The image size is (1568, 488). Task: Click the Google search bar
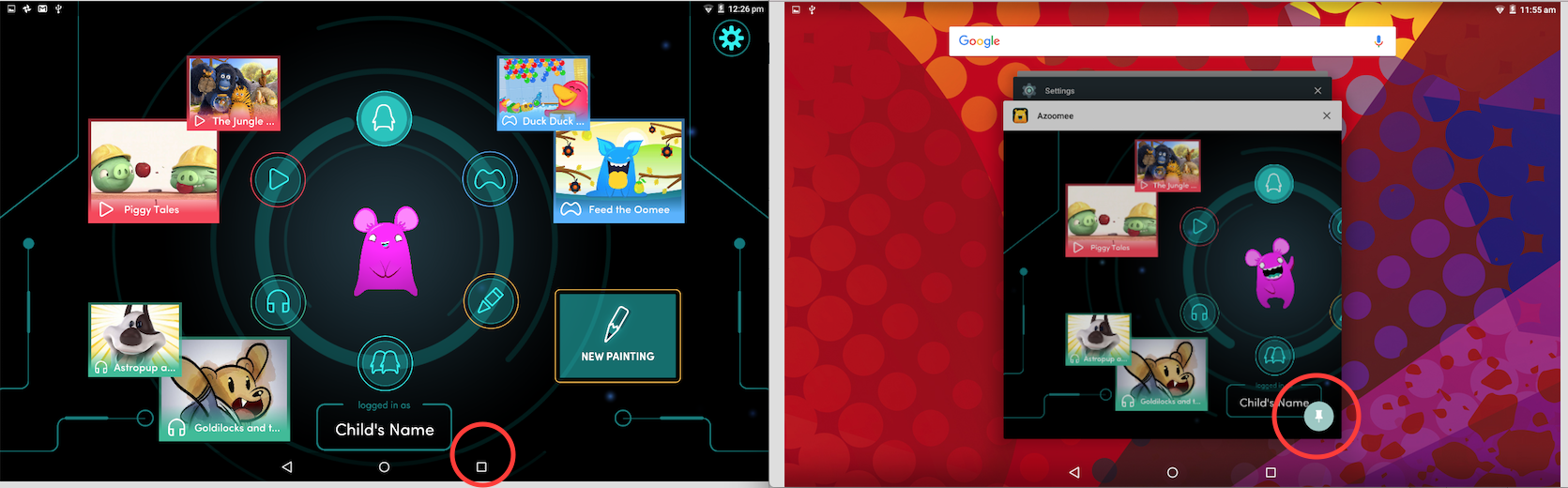click(1172, 41)
